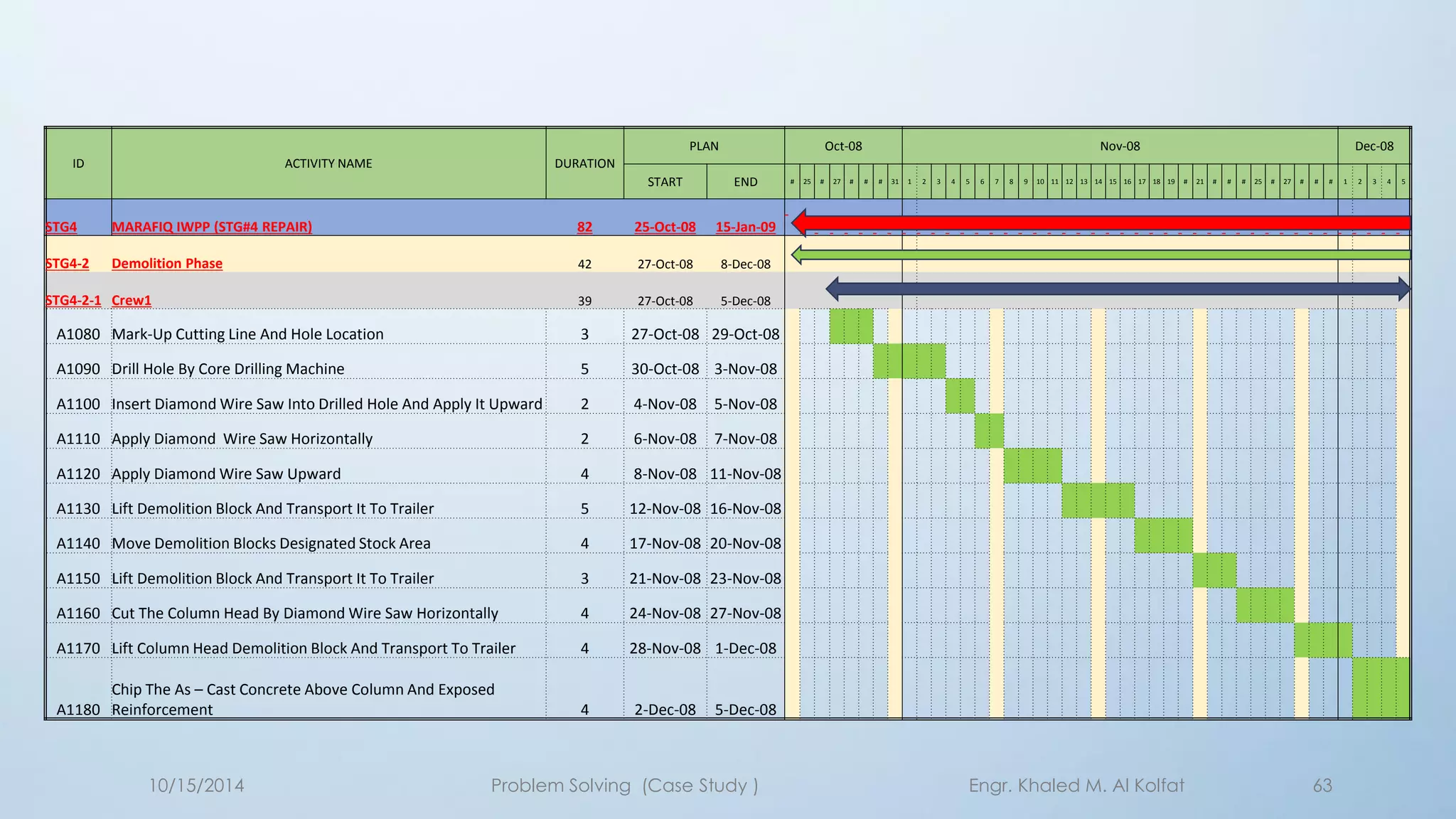Select the green Gantt bar for activity A1080

[851, 326]
